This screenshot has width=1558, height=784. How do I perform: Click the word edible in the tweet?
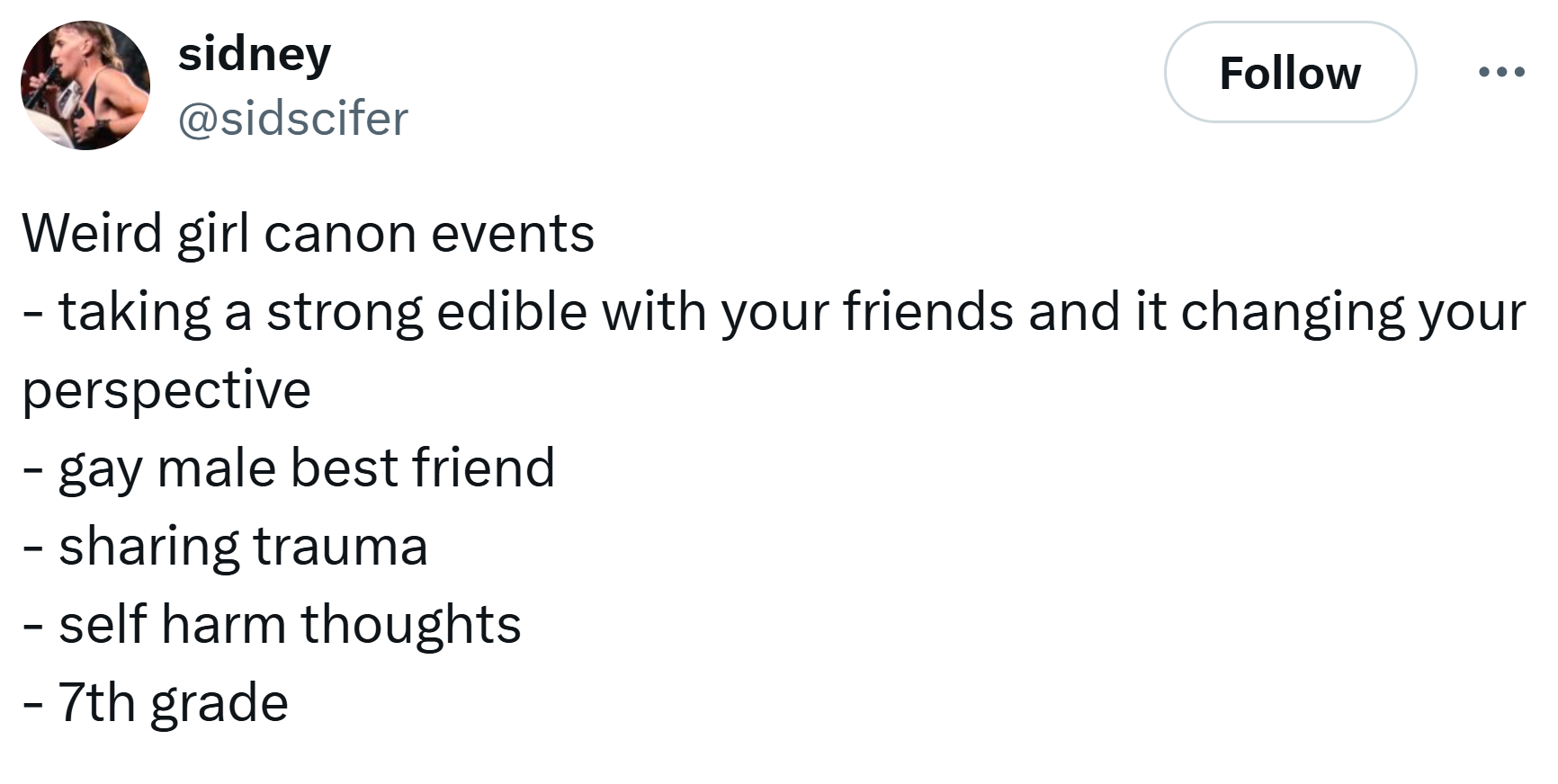(512, 312)
